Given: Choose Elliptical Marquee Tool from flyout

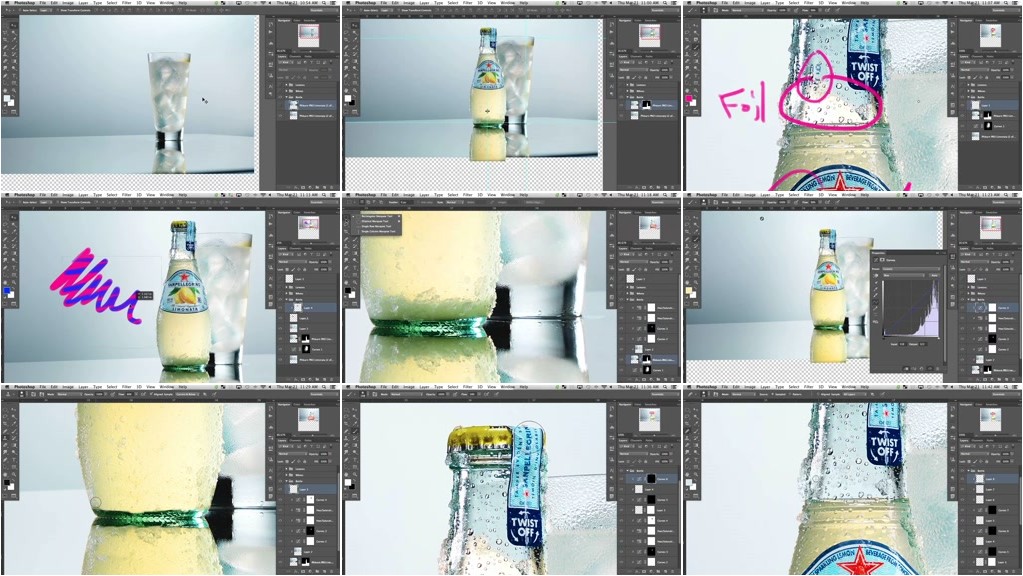Looking at the screenshot, I should [x=375, y=221].
